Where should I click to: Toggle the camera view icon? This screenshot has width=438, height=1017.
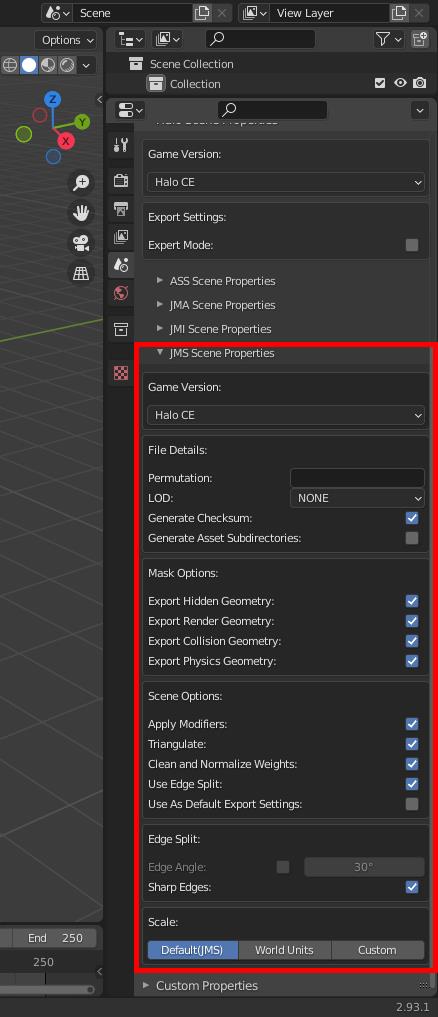point(81,243)
